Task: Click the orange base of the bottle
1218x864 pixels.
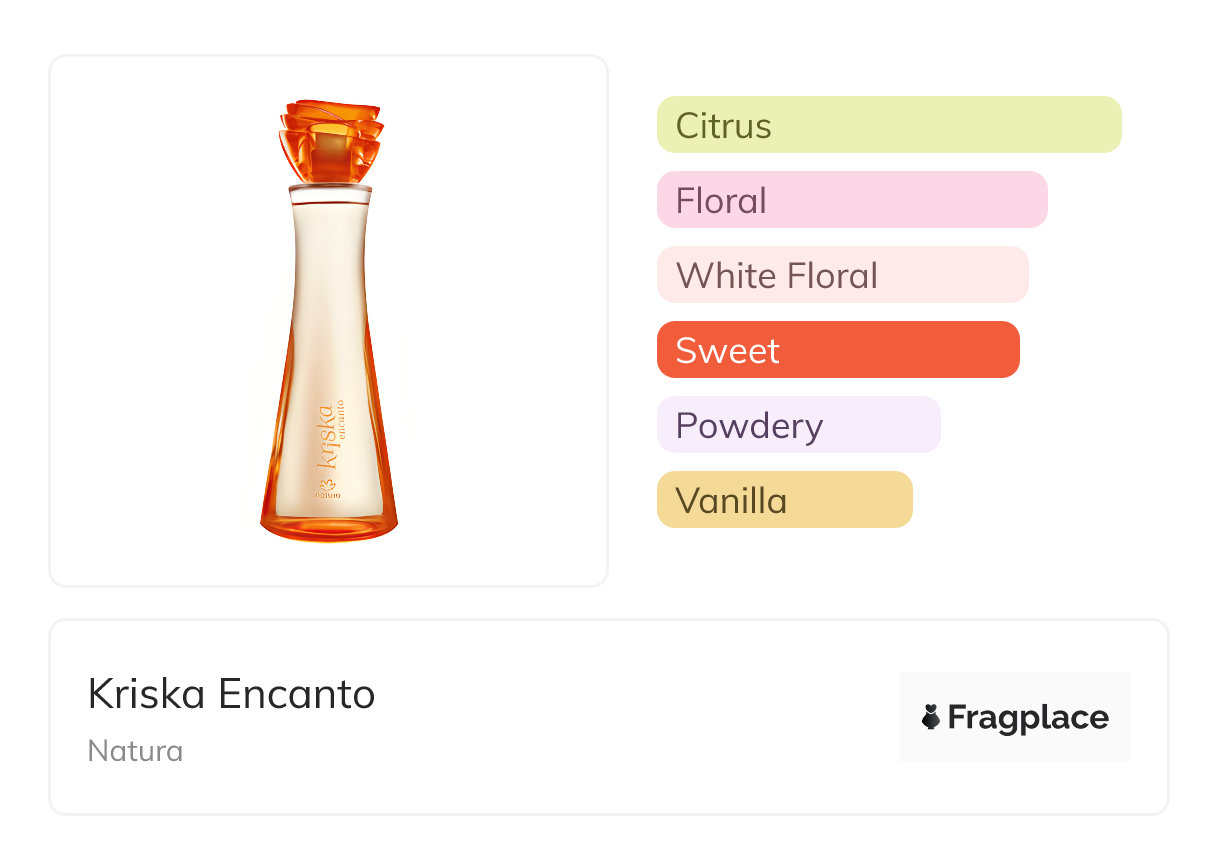Action: (329, 527)
